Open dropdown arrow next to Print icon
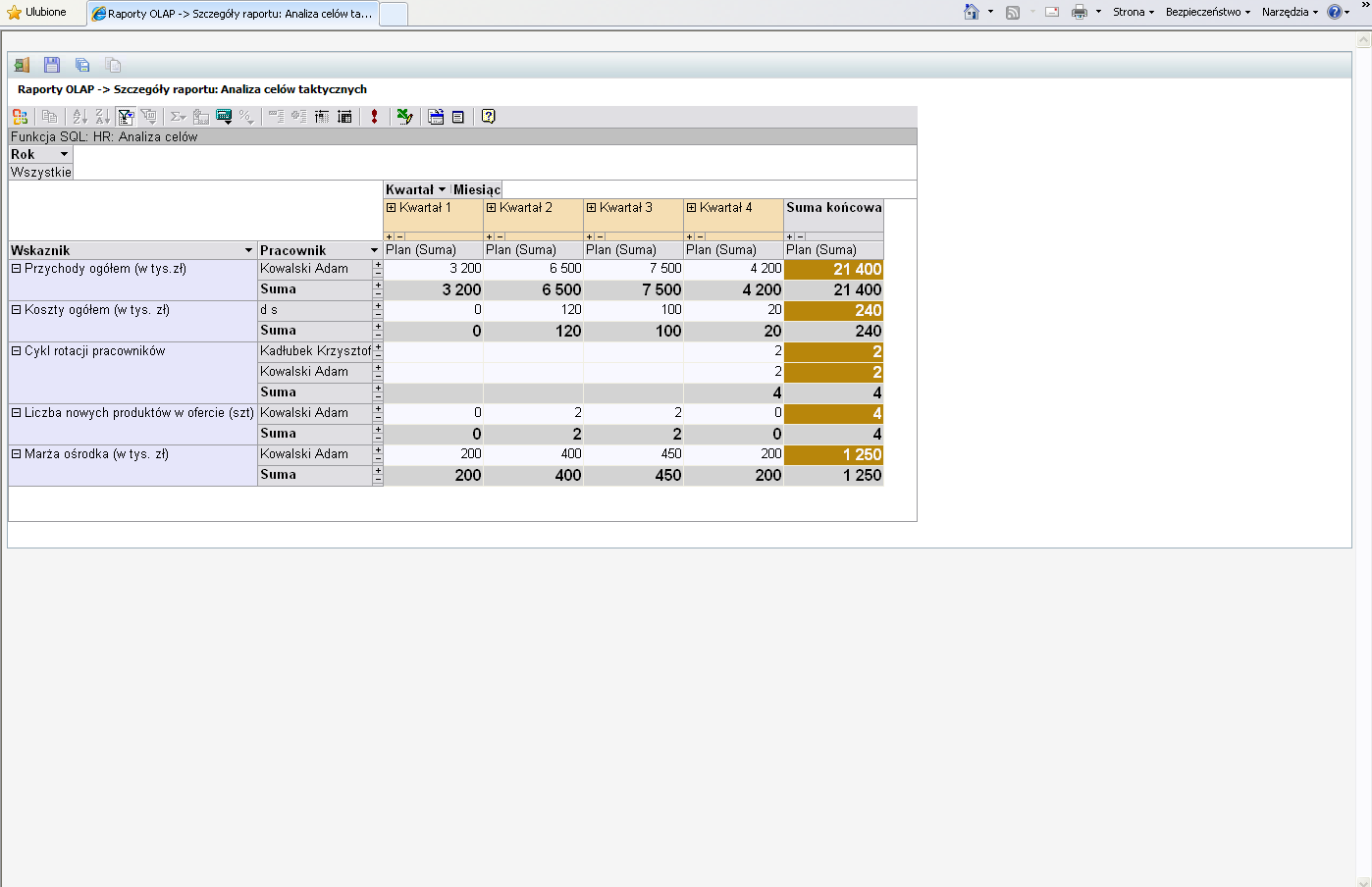The image size is (1372, 887). (x=1098, y=12)
